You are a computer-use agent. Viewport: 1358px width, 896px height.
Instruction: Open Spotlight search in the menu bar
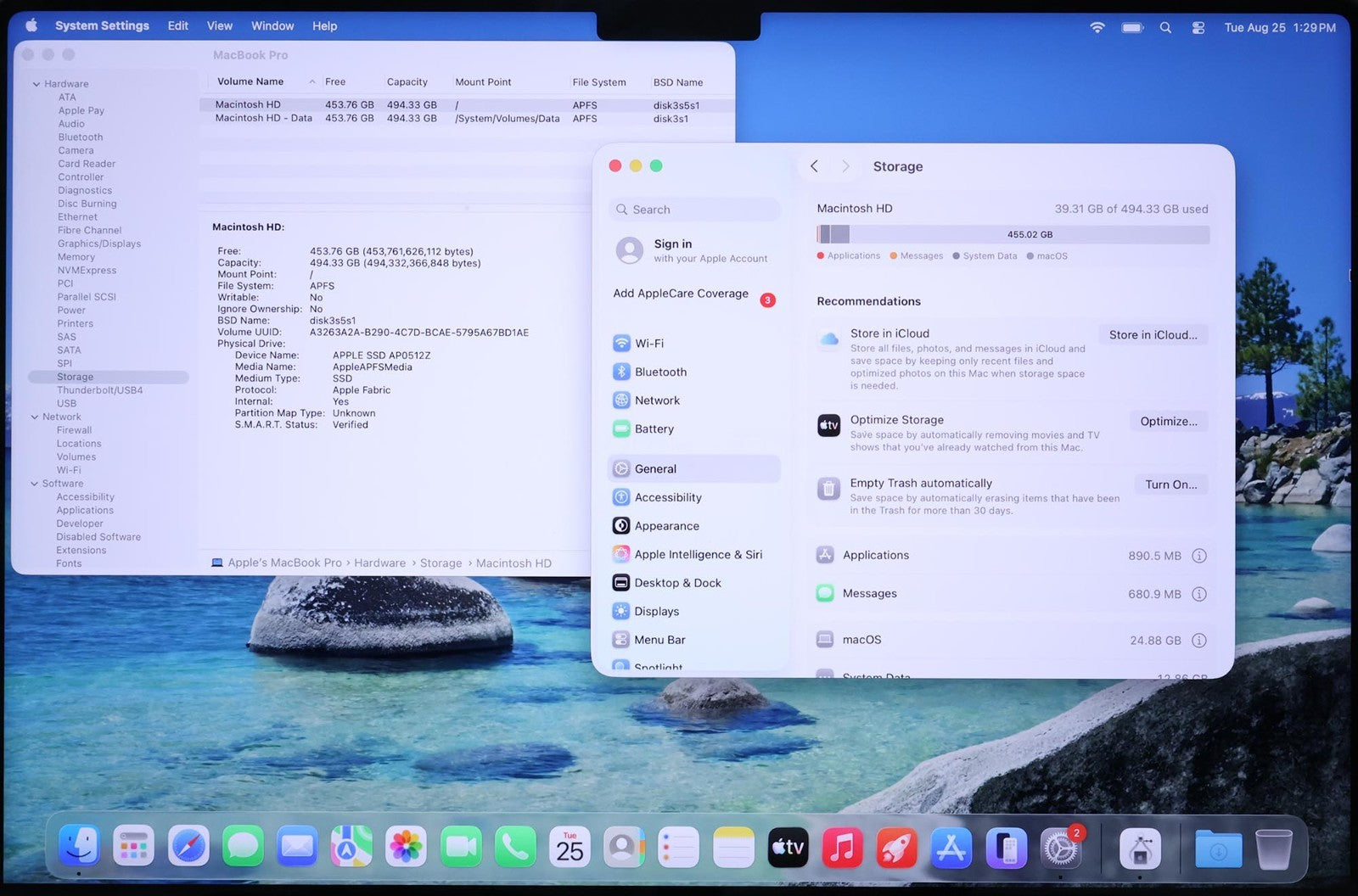[1165, 27]
